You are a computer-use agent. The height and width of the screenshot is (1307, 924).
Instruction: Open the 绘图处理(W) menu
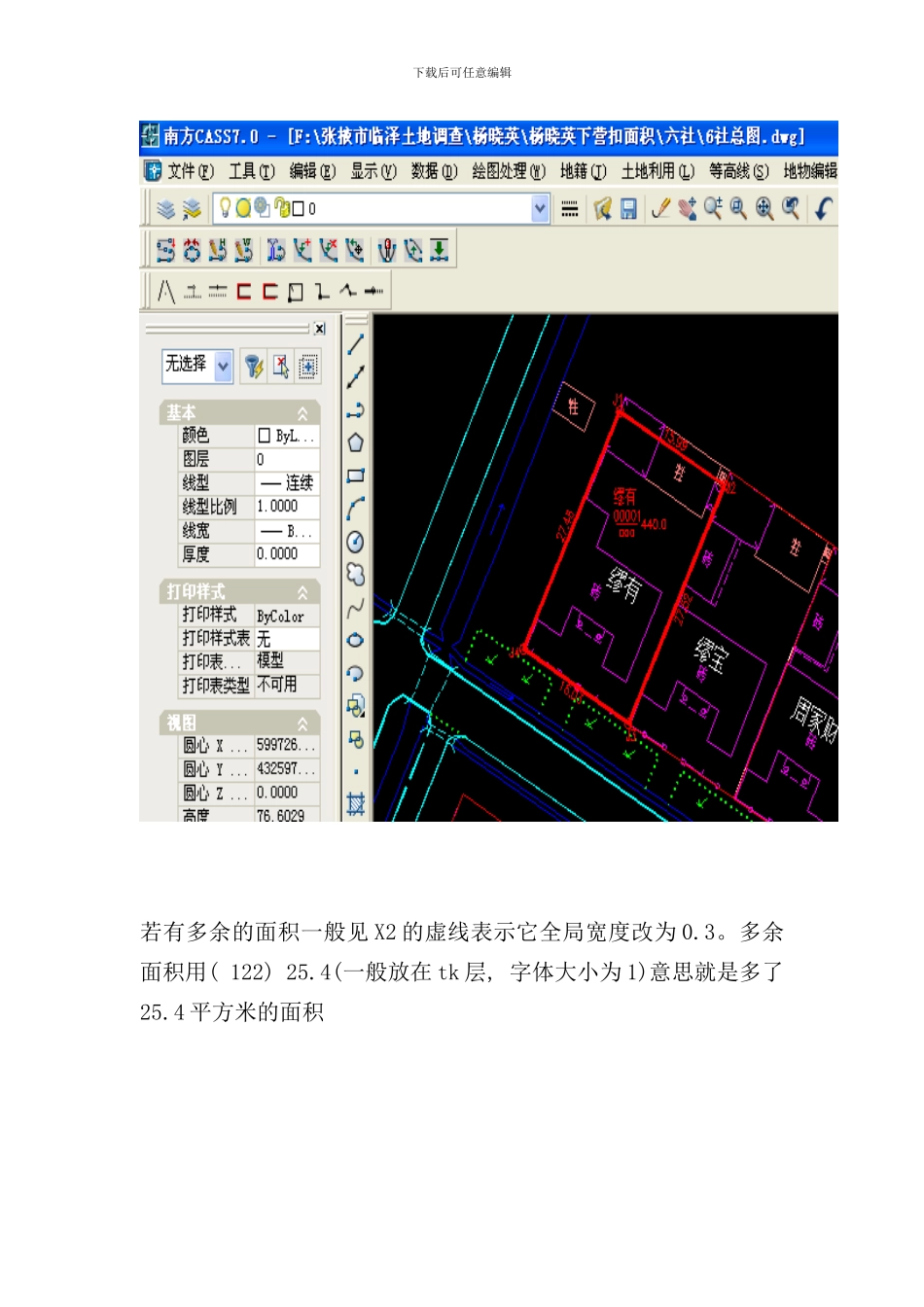coord(509,171)
